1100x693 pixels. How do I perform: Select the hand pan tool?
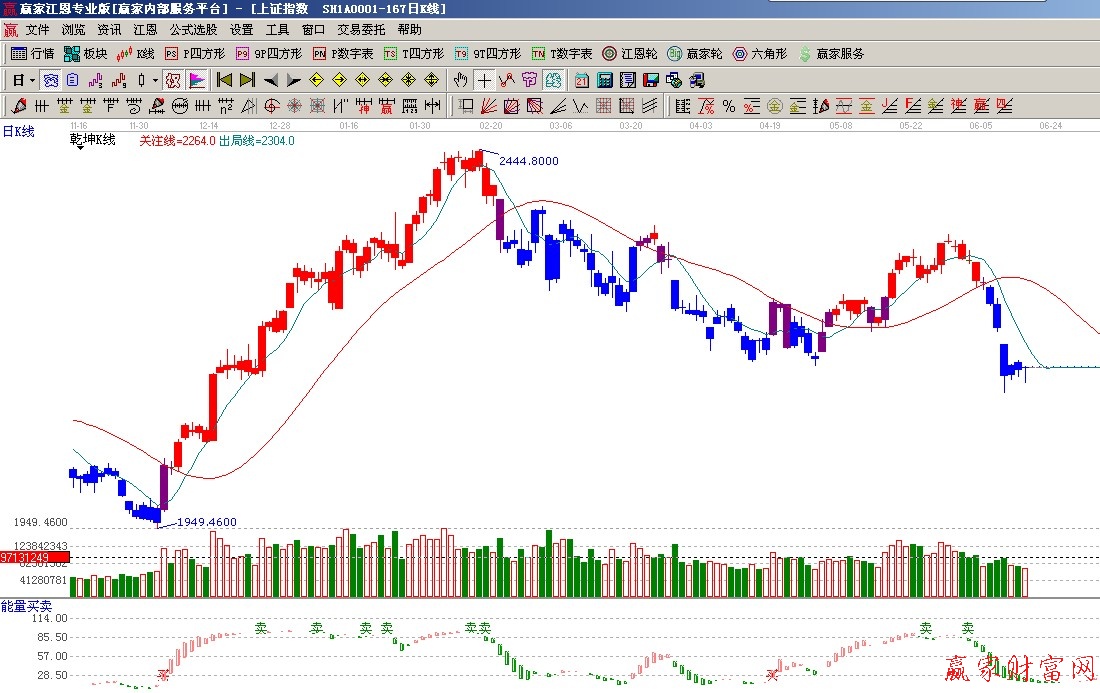(460, 80)
